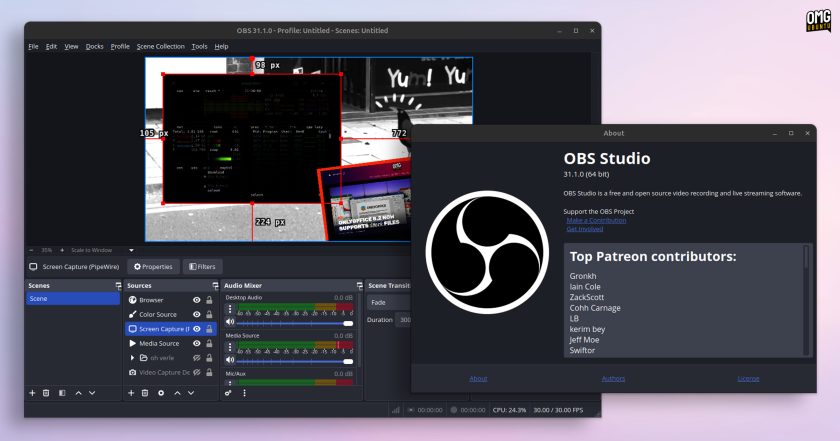The width and height of the screenshot is (840, 441).
Task: Remove the selected source with the Sources trash icon
Action: pyautogui.click(x=145, y=393)
